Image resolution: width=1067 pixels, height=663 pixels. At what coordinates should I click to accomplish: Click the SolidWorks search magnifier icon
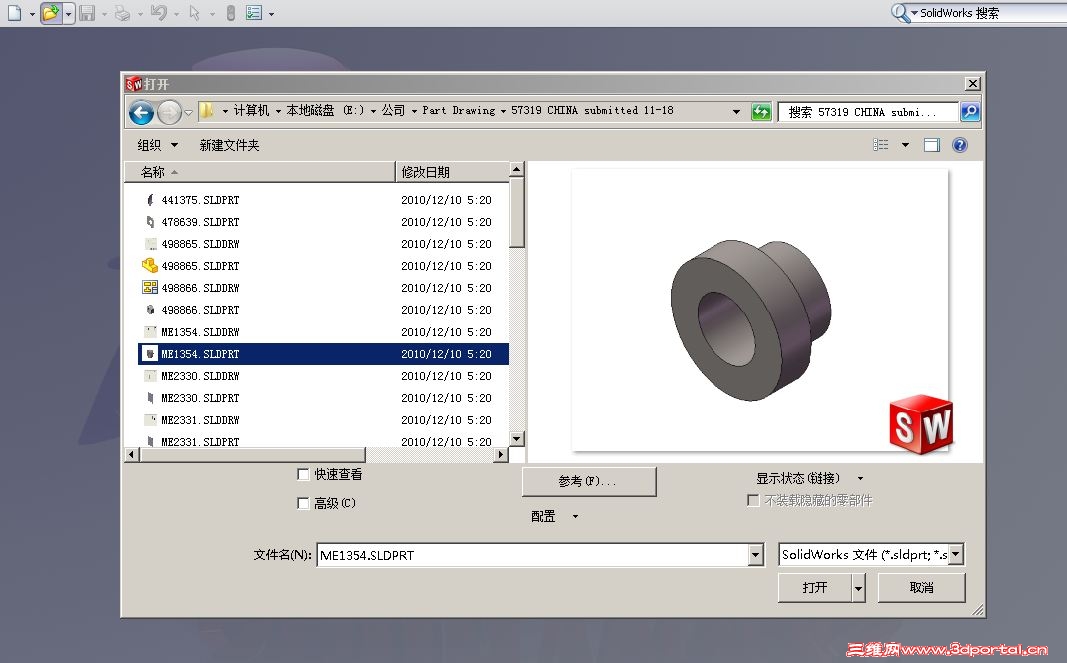pyautogui.click(x=900, y=12)
